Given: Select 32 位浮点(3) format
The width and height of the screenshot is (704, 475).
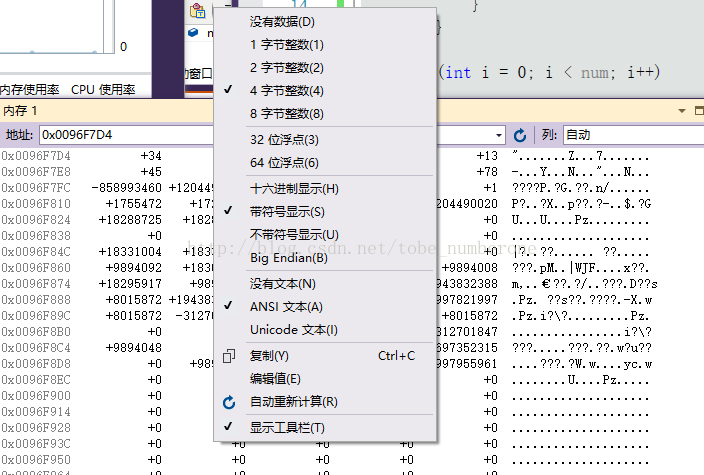Looking at the screenshot, I should point(323,140).
